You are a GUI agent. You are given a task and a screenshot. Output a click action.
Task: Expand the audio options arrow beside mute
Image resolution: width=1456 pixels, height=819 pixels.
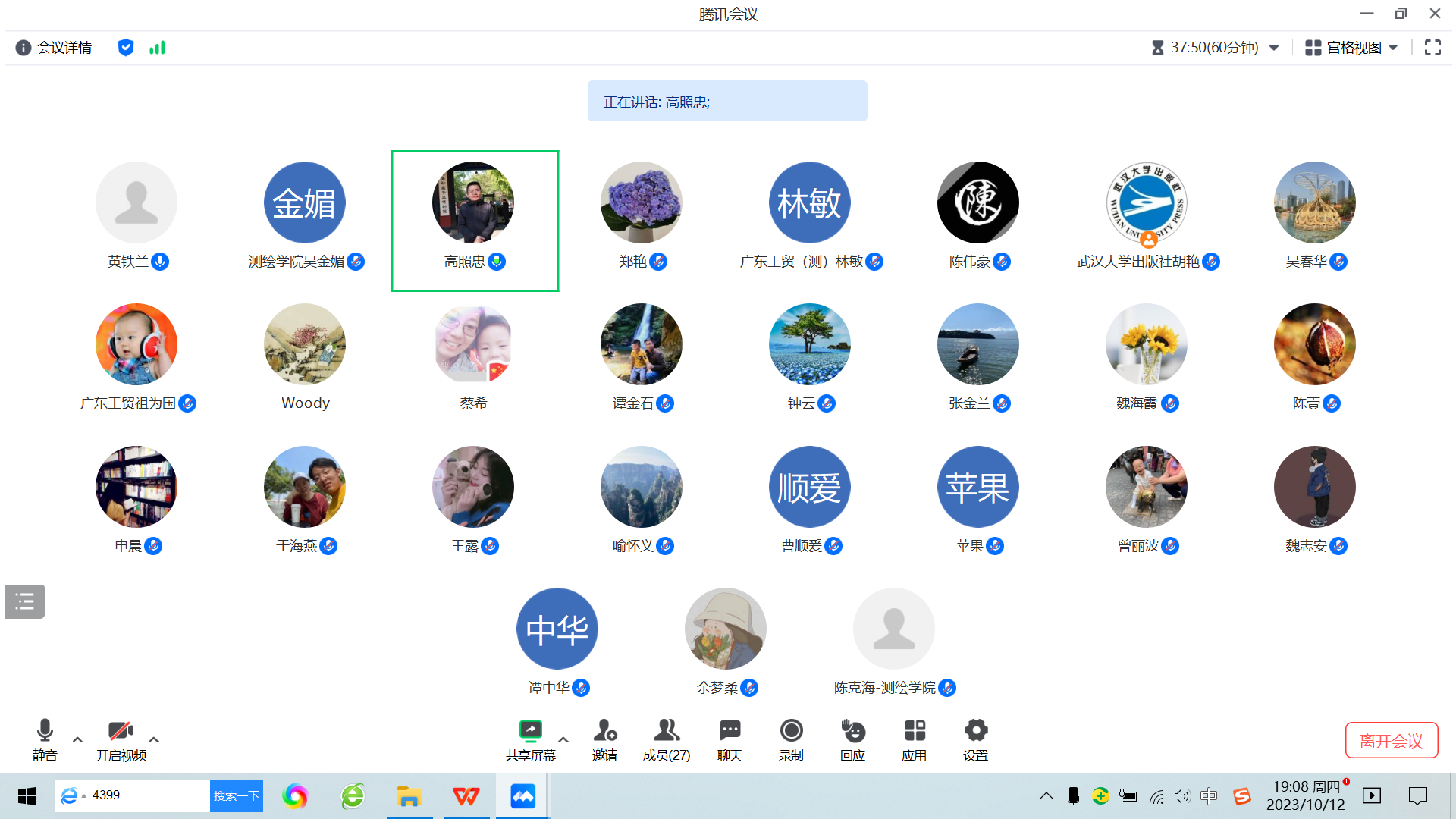click(77, 739)
